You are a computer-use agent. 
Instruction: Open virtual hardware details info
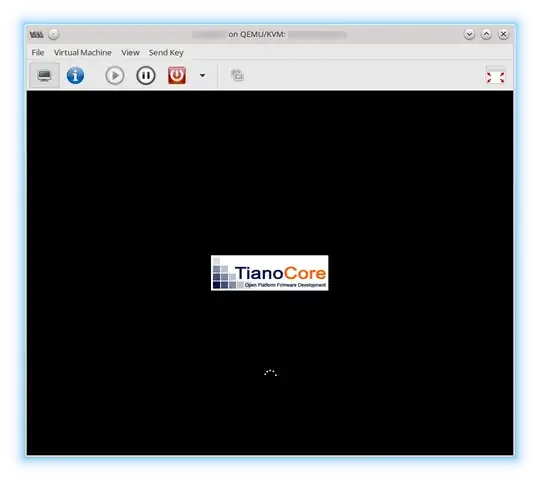(75, 75)
